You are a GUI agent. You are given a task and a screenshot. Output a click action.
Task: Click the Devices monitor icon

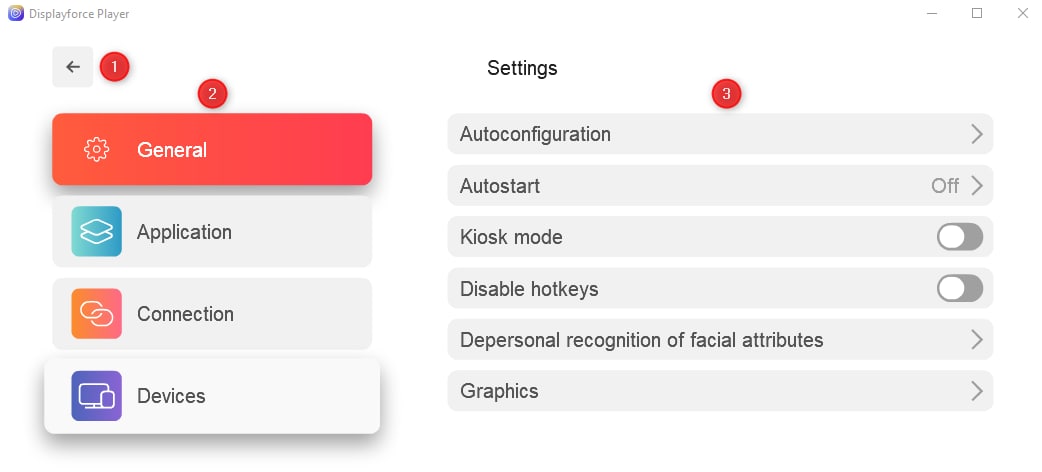(96, 396)
